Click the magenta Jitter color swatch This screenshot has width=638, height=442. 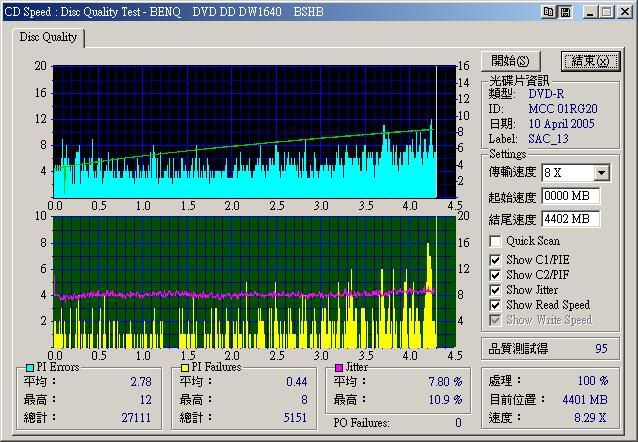[339, 368]
